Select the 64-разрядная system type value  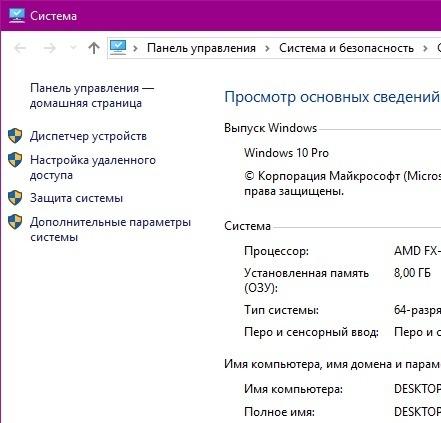(x=417, y=310)
